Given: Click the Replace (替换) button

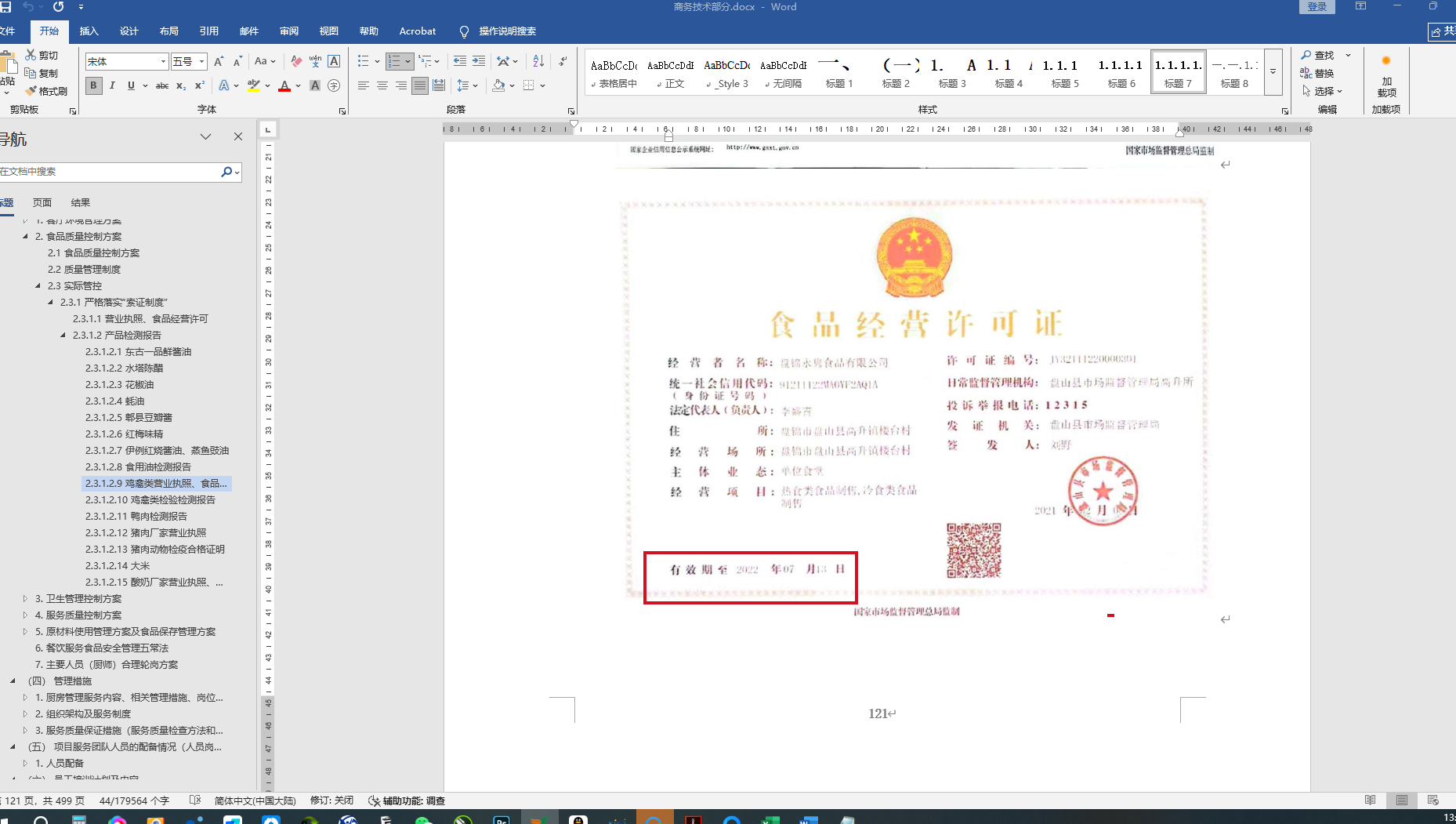Looking at the screenshot, I should click(x=1317, y=73).
